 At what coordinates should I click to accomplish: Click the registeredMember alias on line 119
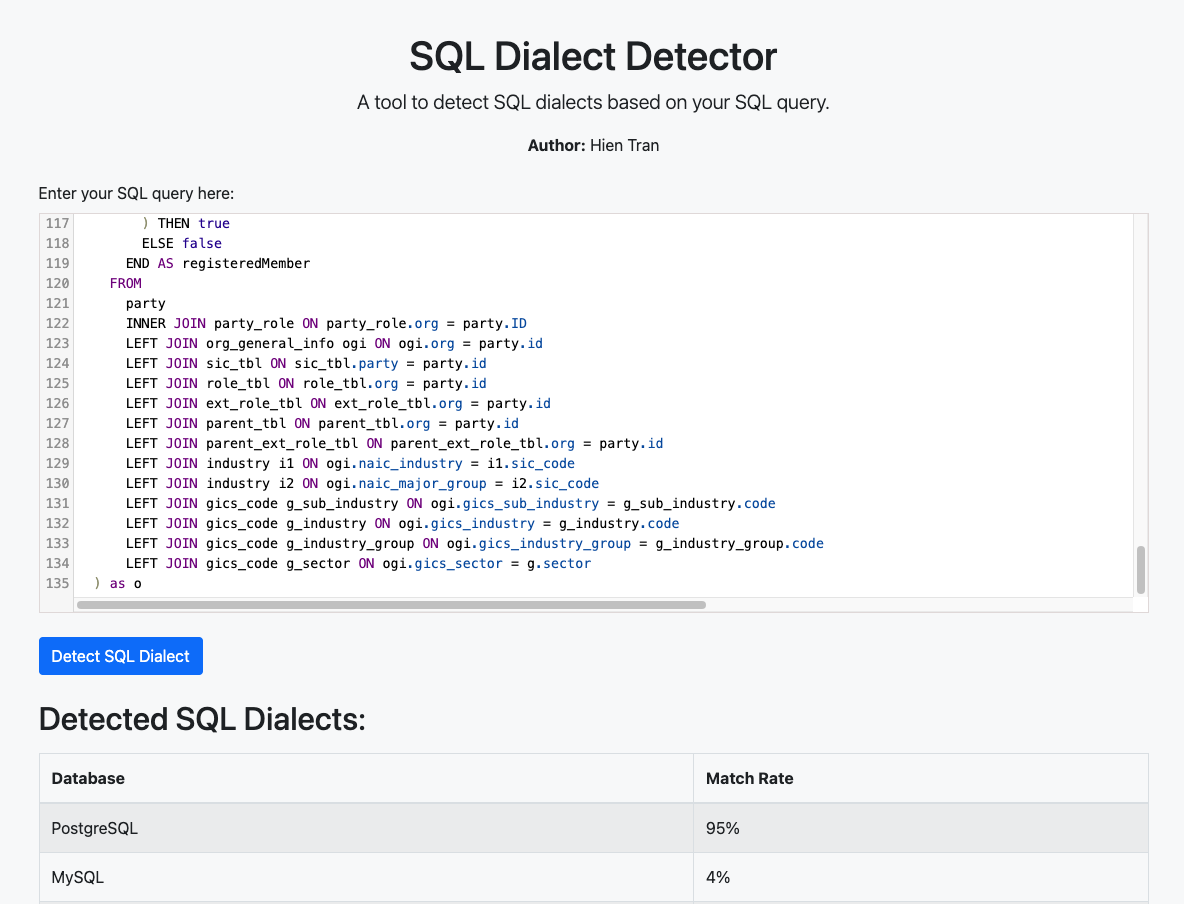pos(246,263)
